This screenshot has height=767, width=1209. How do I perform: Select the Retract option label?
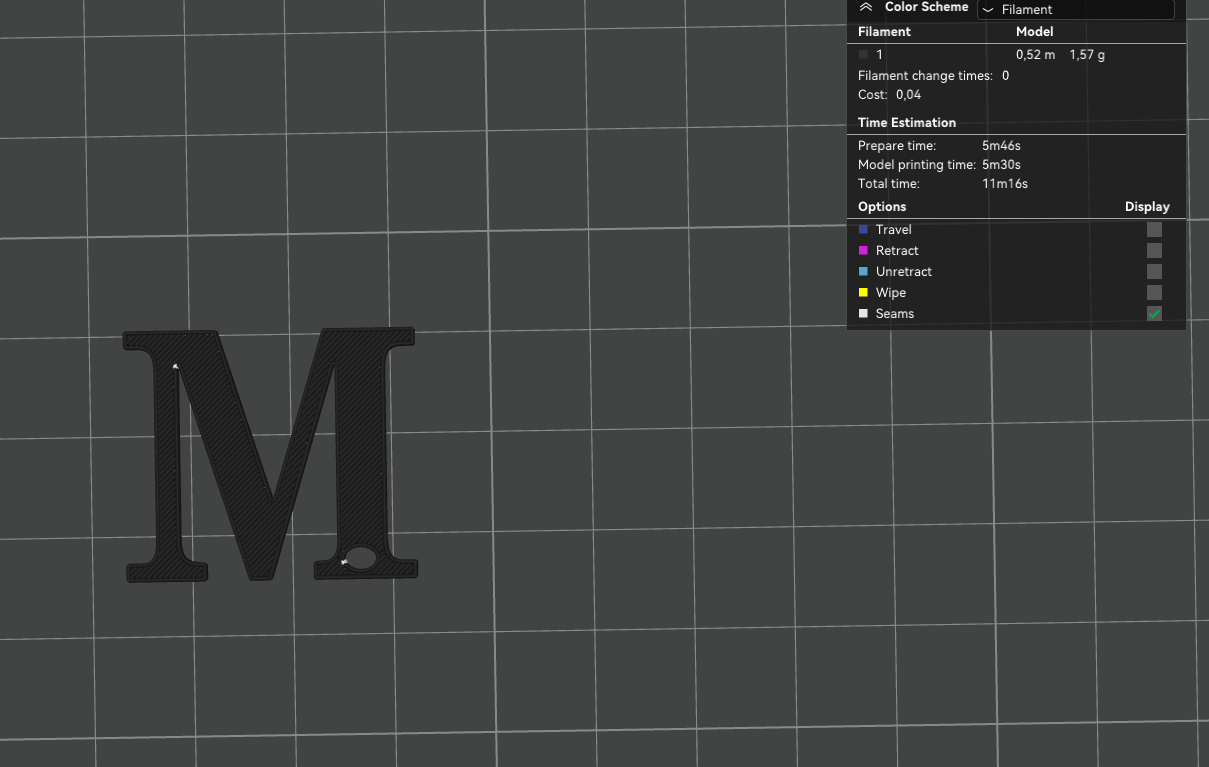(x=897, y=251)
